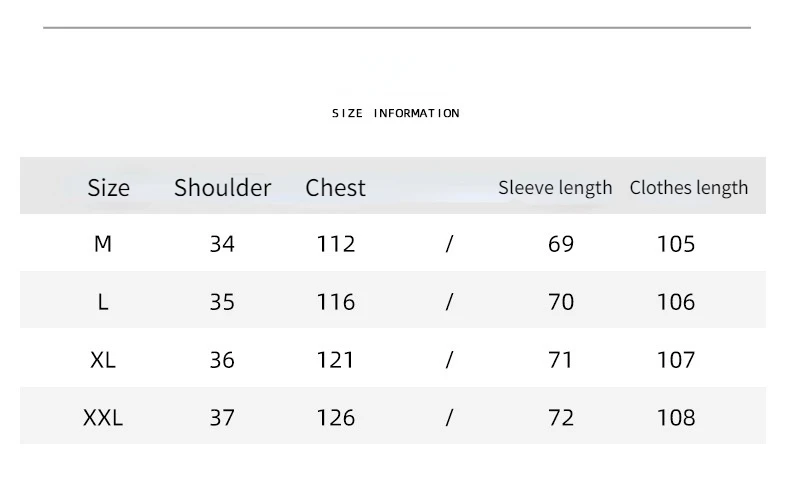Click chest value 126 in XXL row
790x487 pixels.
[336, 418]
